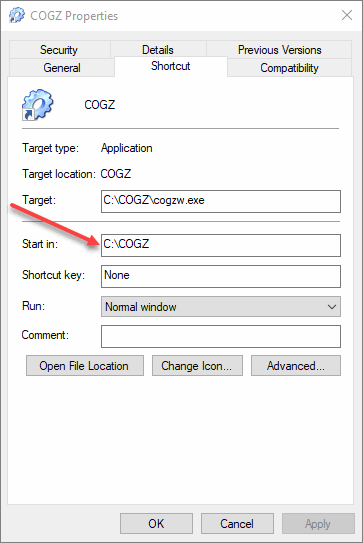Click the COGZ gear shortcut icon

(x=38, y=105)
